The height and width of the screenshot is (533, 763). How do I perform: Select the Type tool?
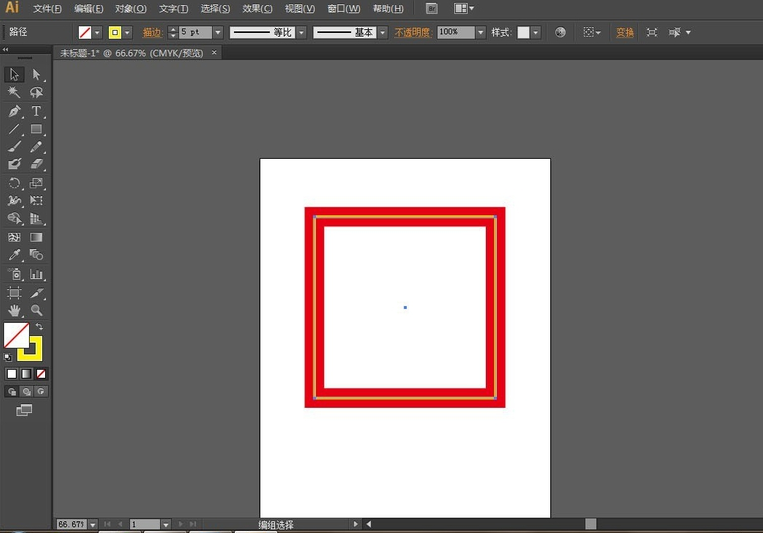pos(37,111)
